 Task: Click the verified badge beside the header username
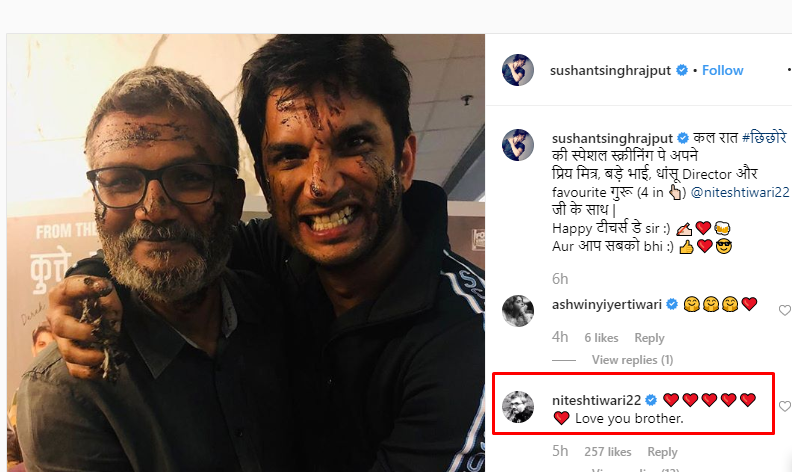(682, 70)
